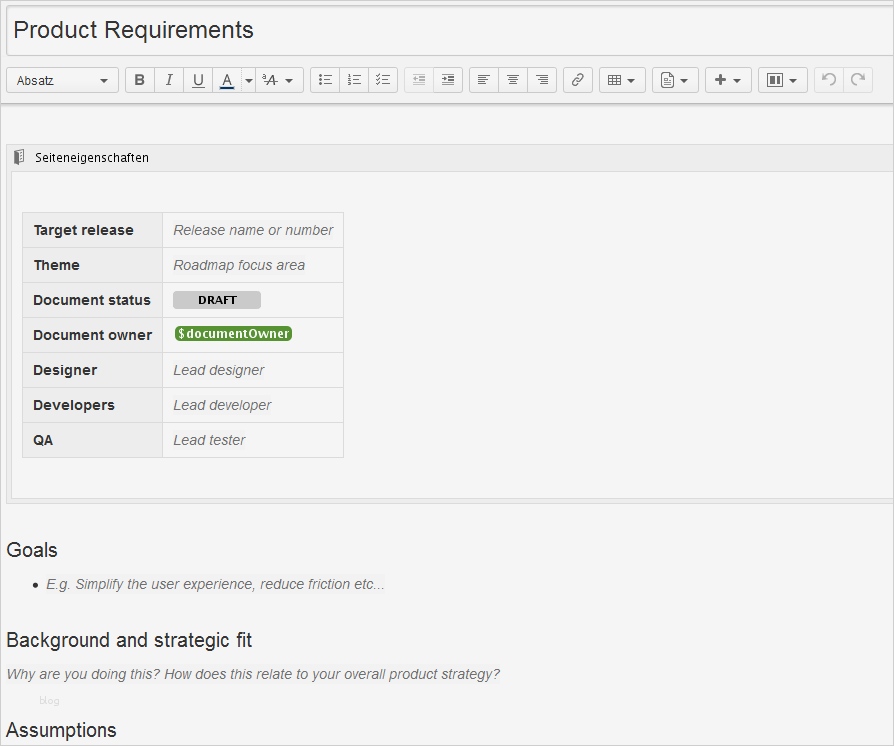This screenshot has width=894, height=746.
Task: Toggle bold formatting
Action: pyautogui.click(x=140, y=80)
